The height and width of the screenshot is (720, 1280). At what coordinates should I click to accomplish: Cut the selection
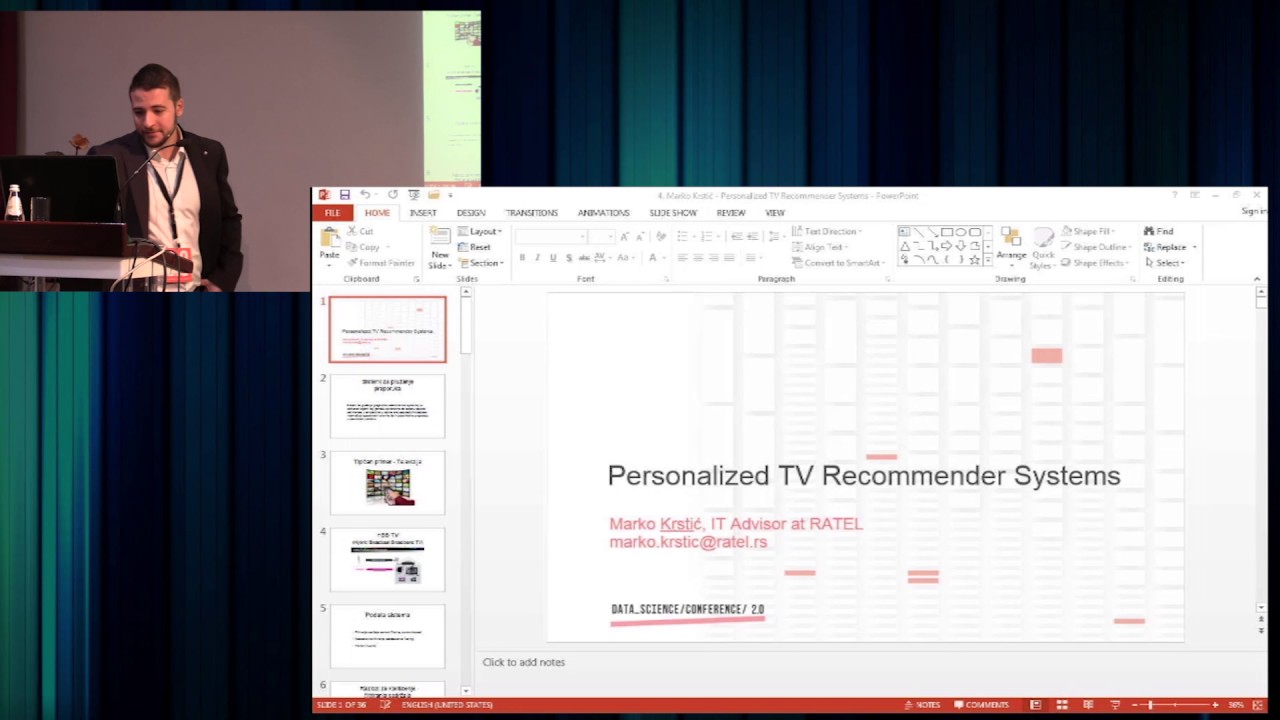click(360, 231)
